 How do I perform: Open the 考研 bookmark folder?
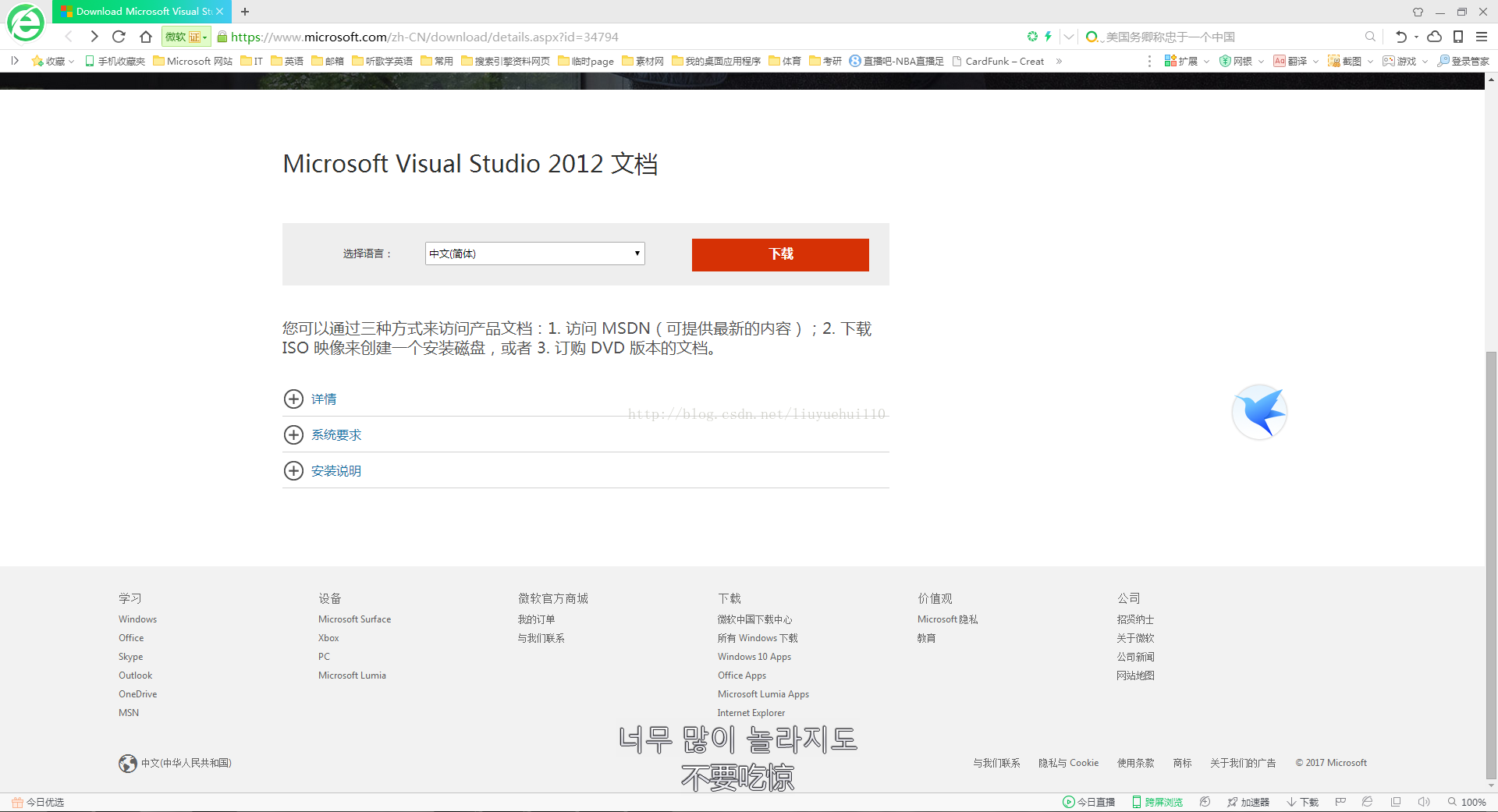(825, 61)
